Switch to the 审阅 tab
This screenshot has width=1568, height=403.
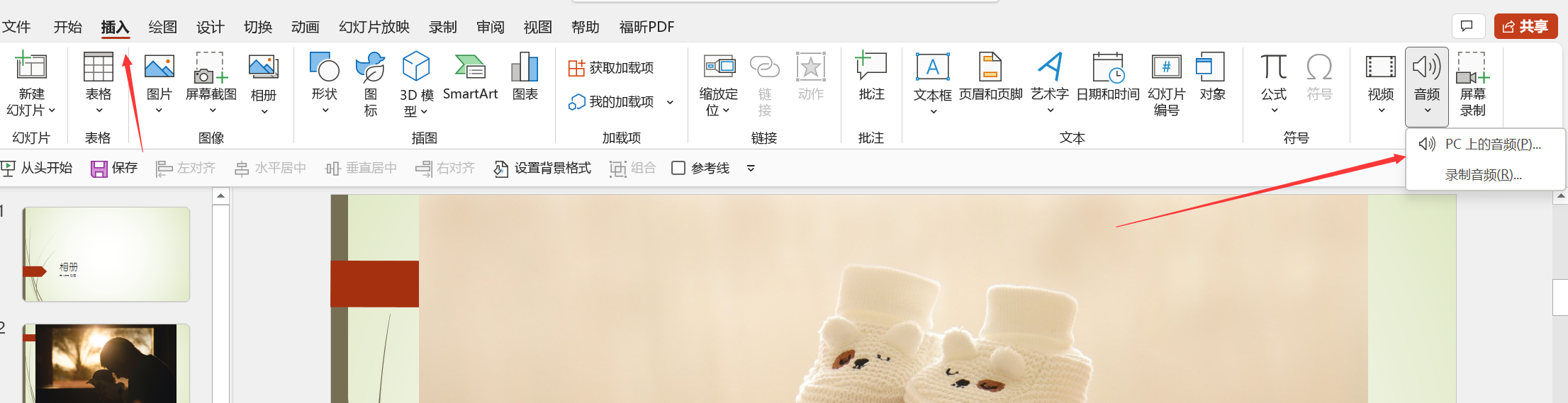point(490,27)
